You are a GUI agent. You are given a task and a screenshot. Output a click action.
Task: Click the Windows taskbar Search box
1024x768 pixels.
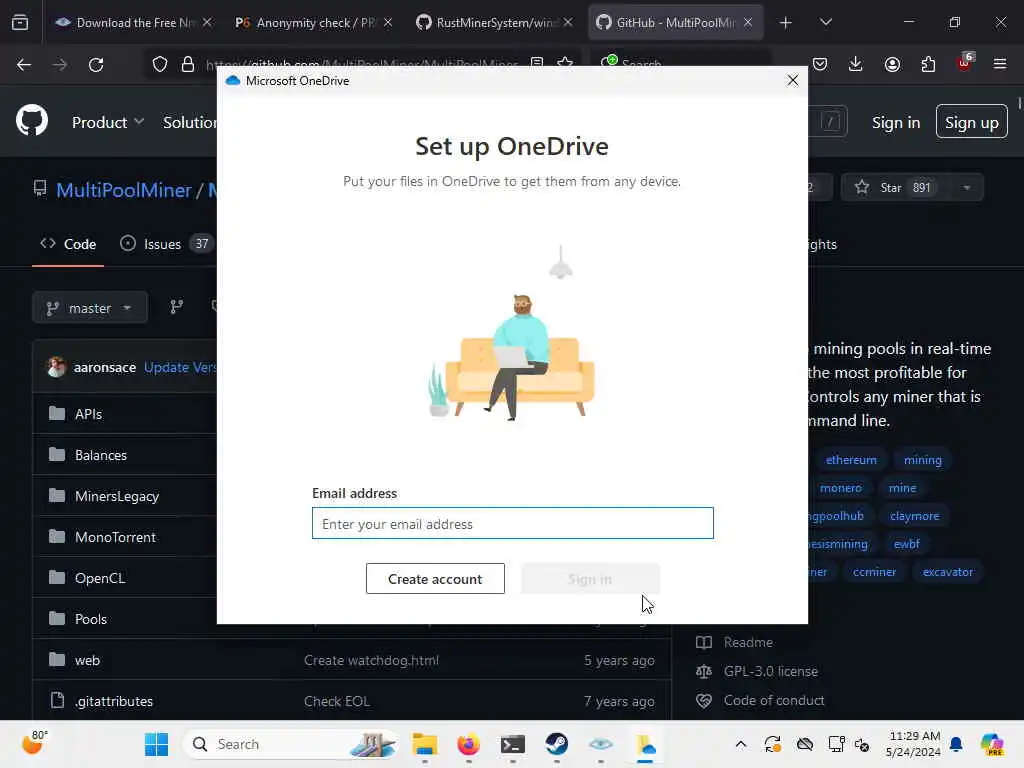[292, 744]
